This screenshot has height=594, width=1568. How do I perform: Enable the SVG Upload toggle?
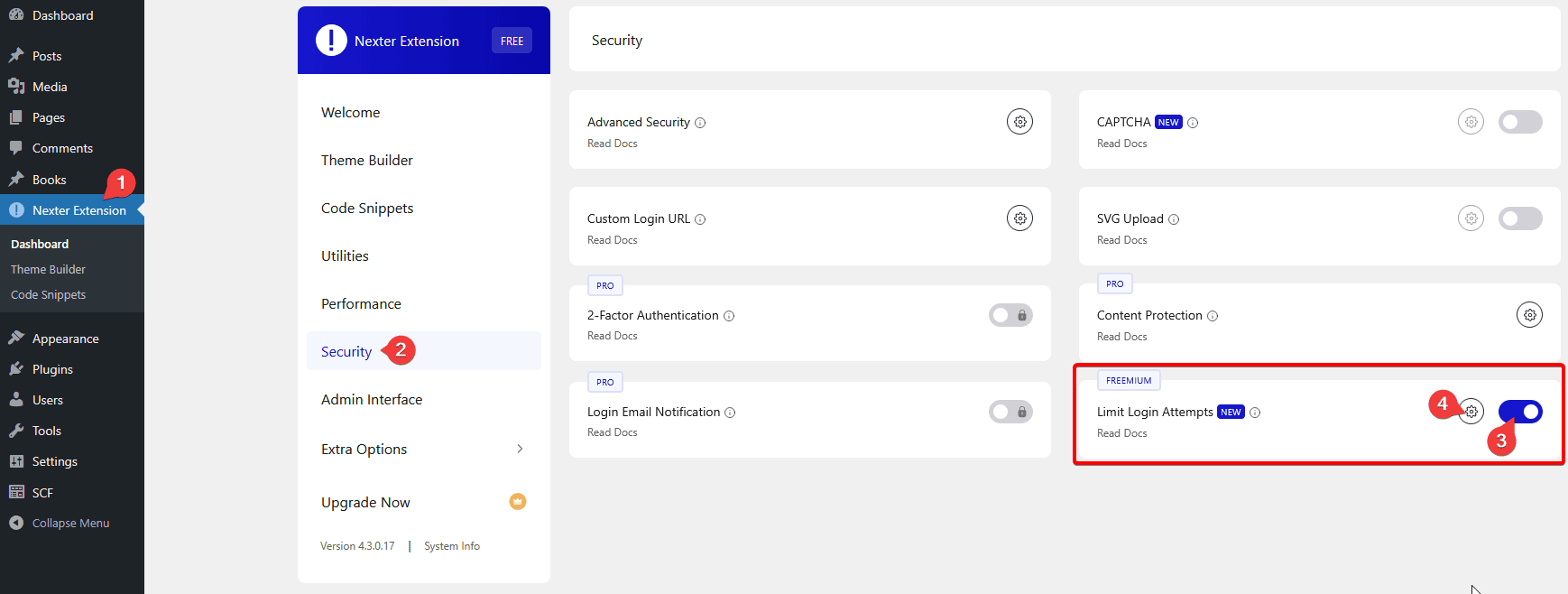tap(1520, 218)
